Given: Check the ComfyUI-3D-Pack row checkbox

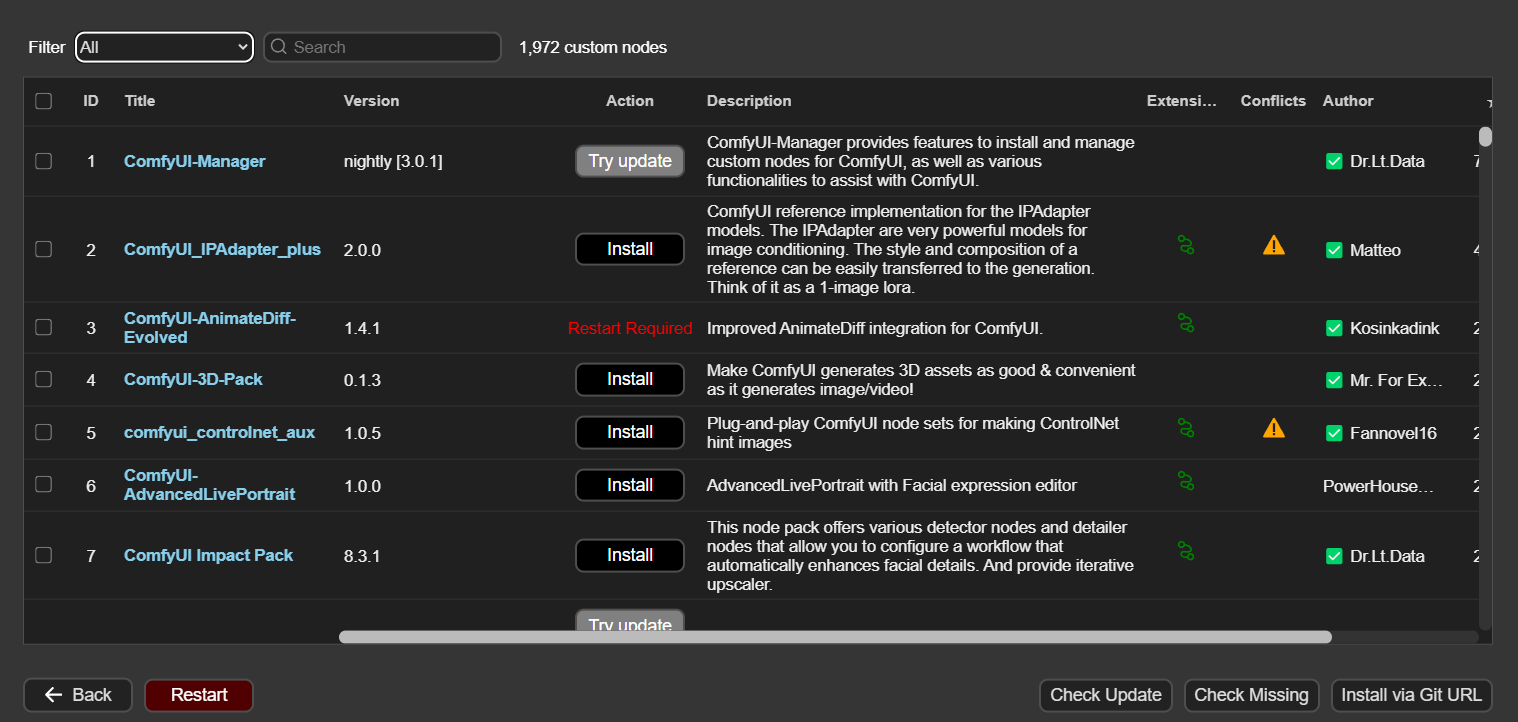Looking at the screenshot, I should point(43,379).
